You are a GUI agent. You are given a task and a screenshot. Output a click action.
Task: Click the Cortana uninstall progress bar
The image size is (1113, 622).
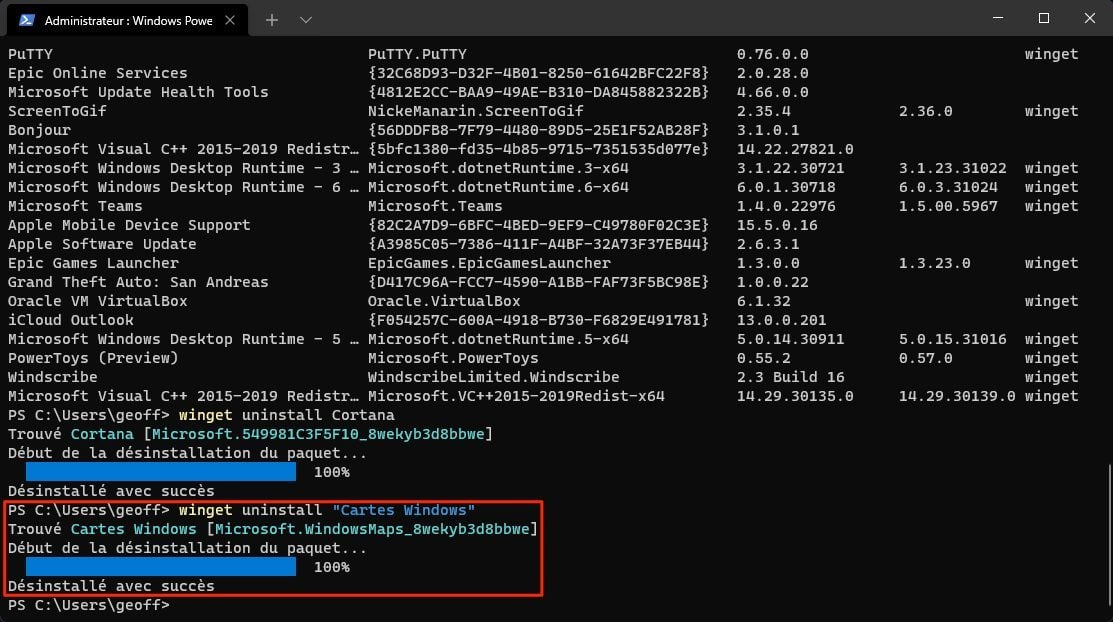pyautogui.click(x=161, y=471)
